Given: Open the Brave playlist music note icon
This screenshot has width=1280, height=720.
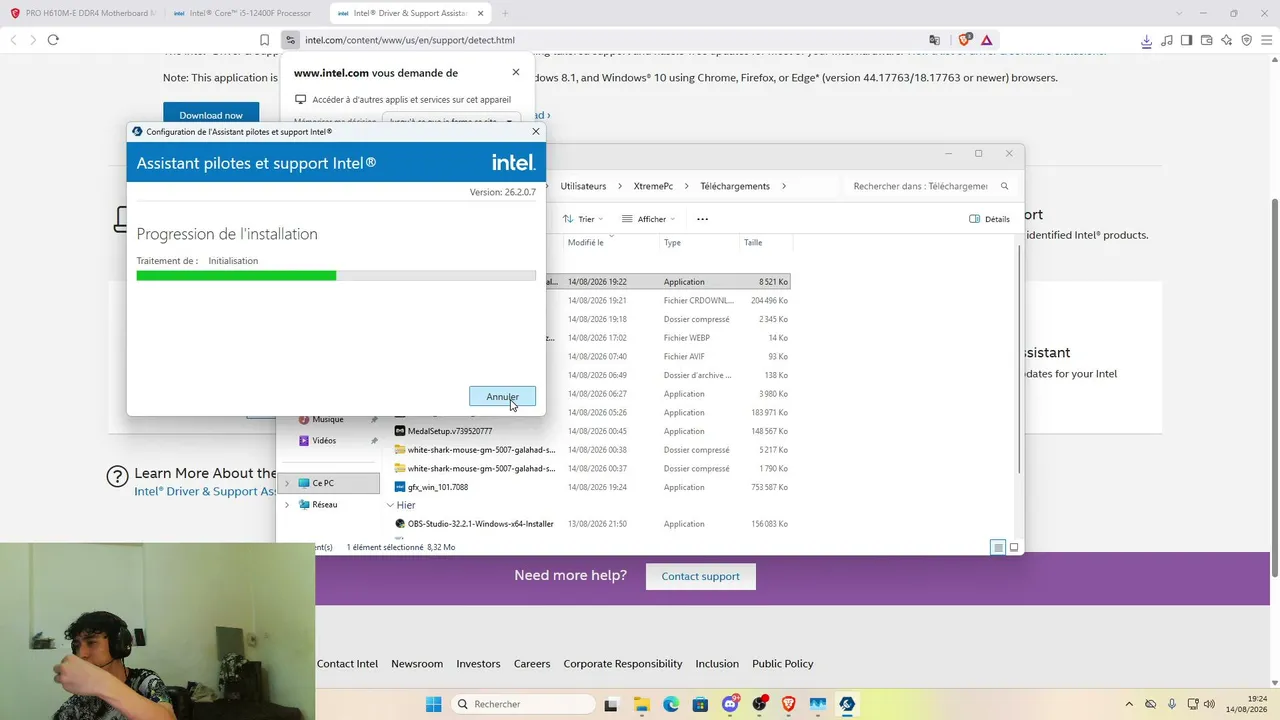Looking at the screenshot, I should 1166,40.
